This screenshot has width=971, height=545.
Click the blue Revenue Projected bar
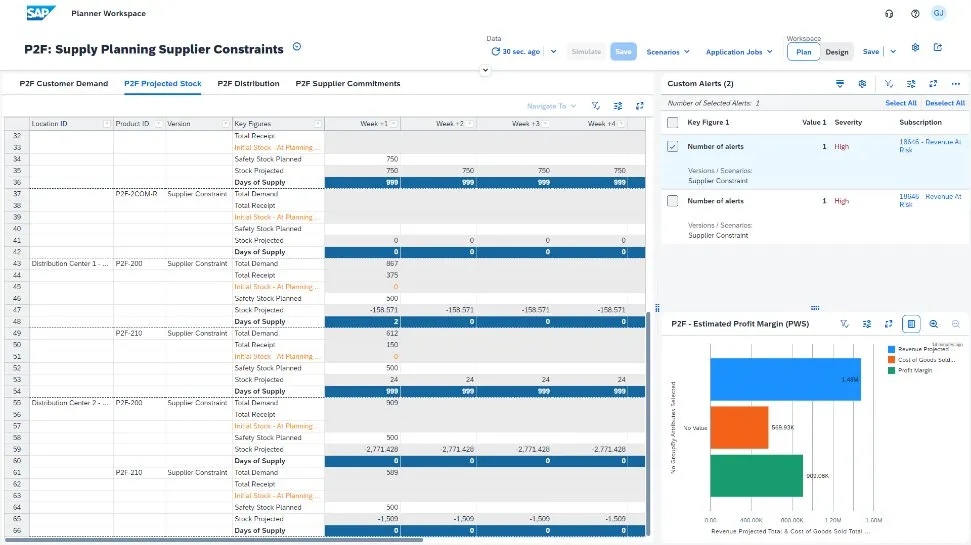pyautogui.click(x=785, y=379)
